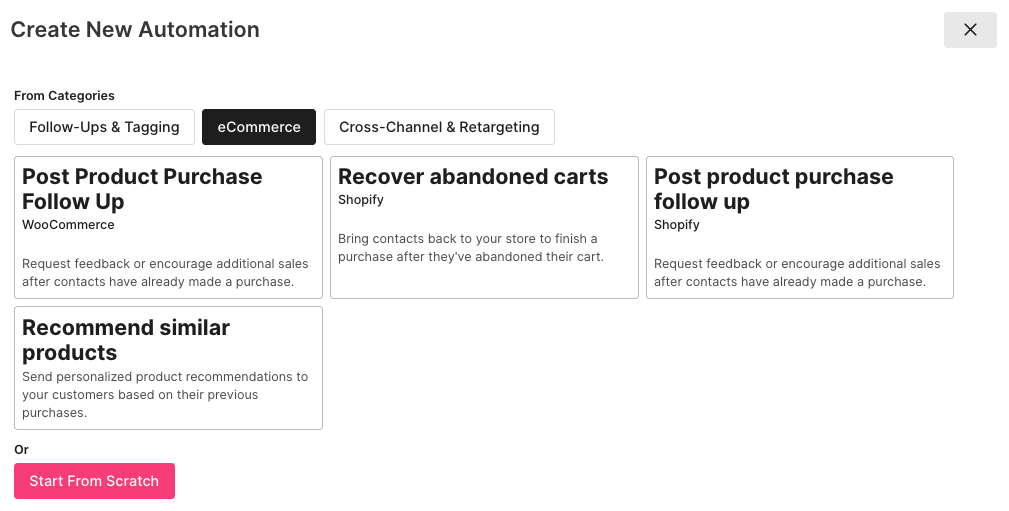Screen dimensions: 1009x511
Task: Click the WooCommerce label on first template
Action: 68,225
